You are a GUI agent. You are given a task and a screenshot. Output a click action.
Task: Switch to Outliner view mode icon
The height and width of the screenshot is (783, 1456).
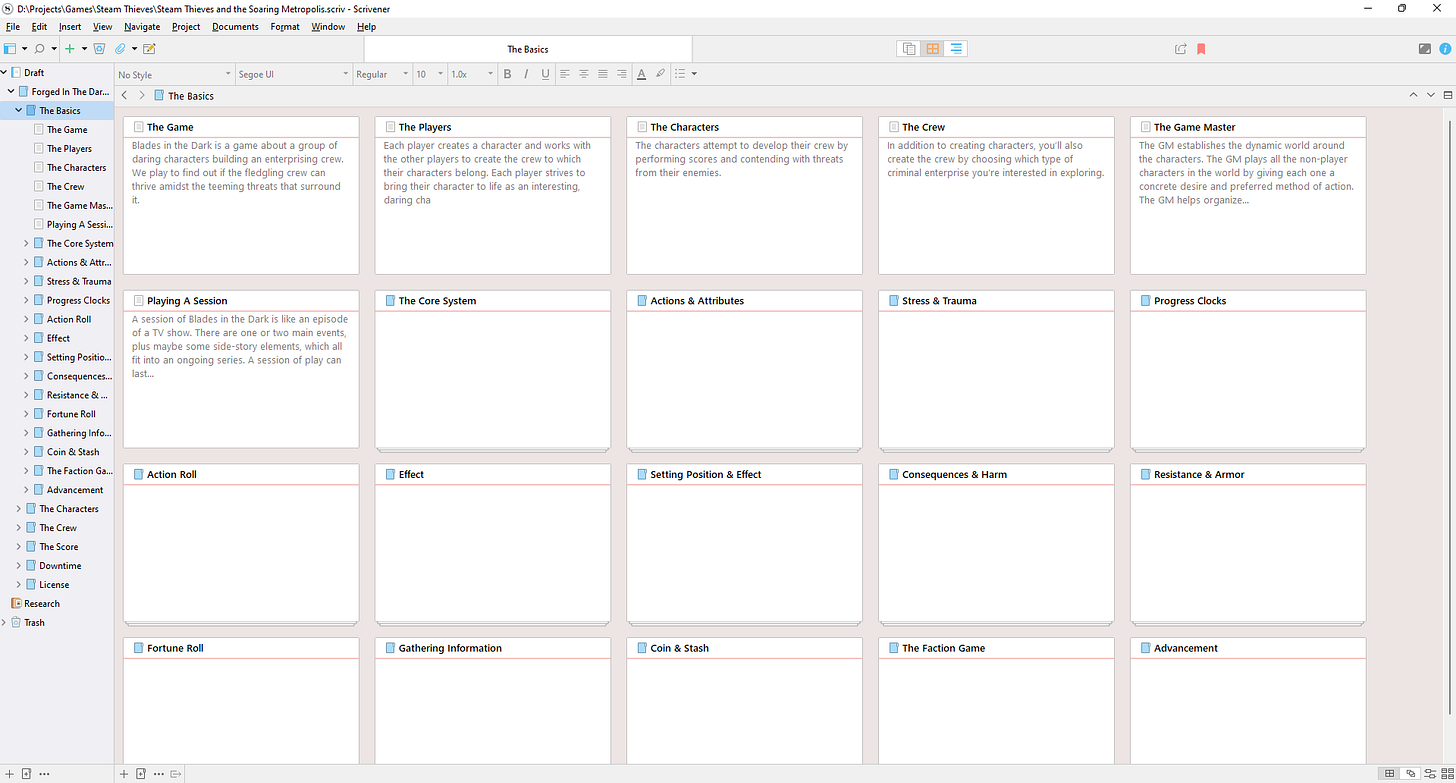(x=956, y=48)
